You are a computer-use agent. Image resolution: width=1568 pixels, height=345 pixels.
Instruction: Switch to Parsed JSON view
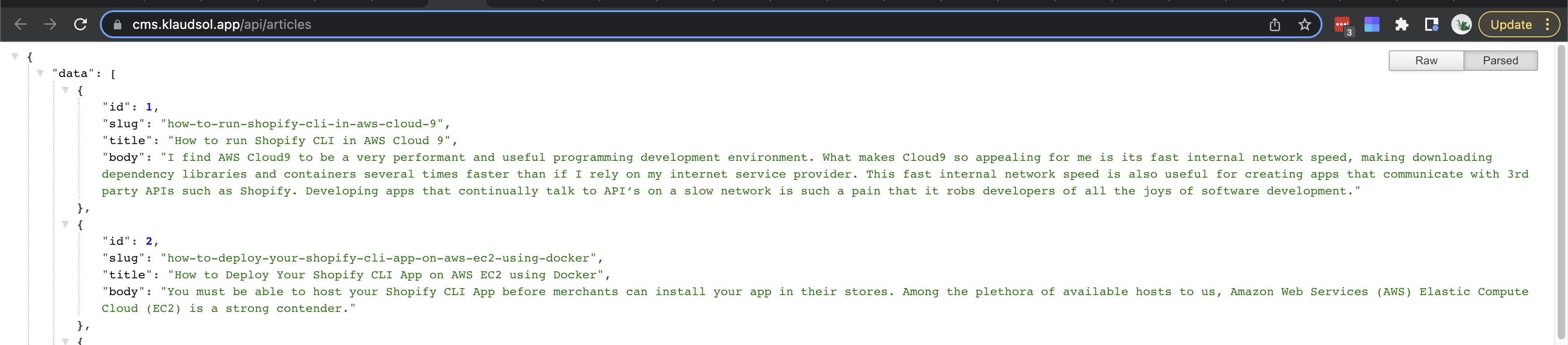[x=1500, y=60]
